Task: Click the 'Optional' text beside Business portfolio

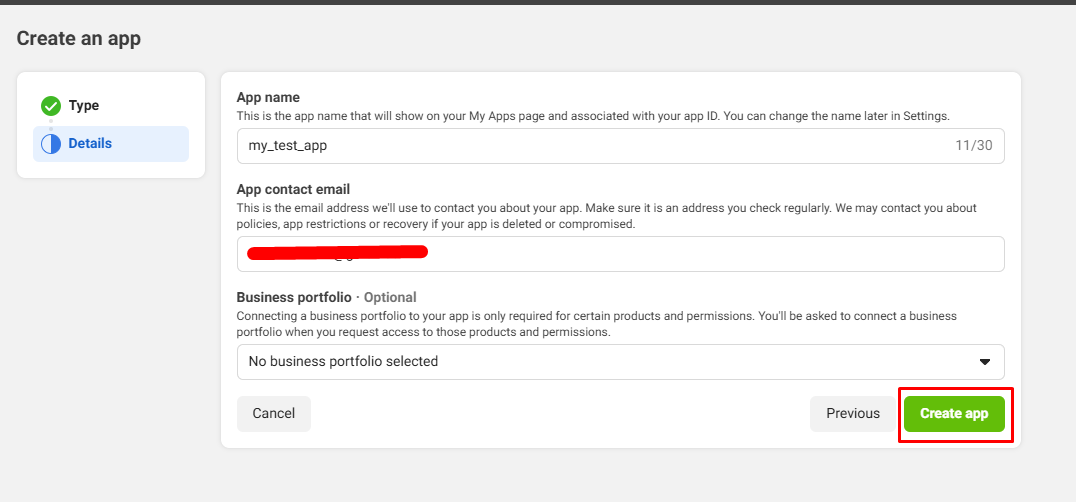Action: click(390, 297)
